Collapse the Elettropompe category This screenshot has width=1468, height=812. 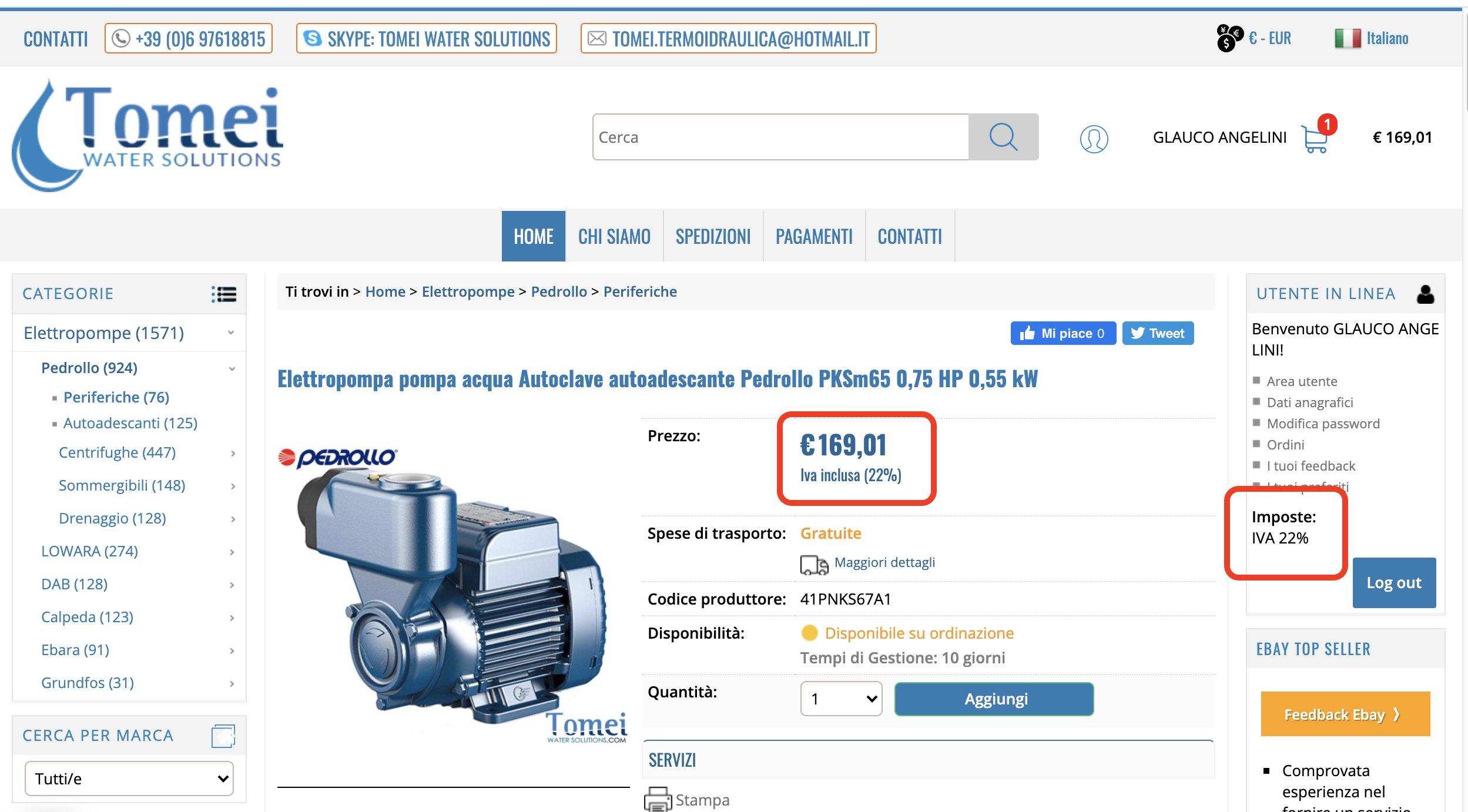[x=231, y=333]
